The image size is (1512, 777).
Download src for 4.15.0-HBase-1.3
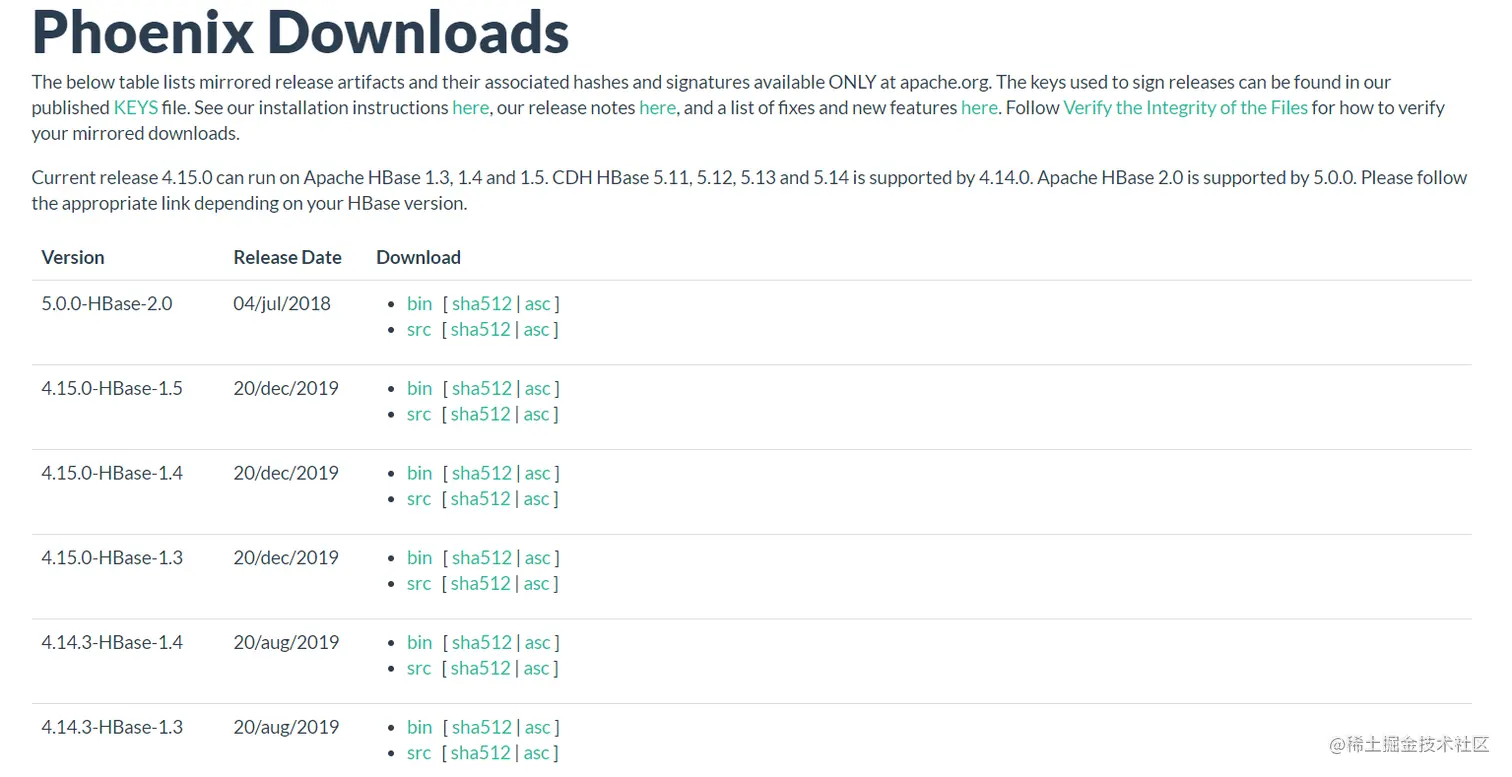(x=419, y=584)
